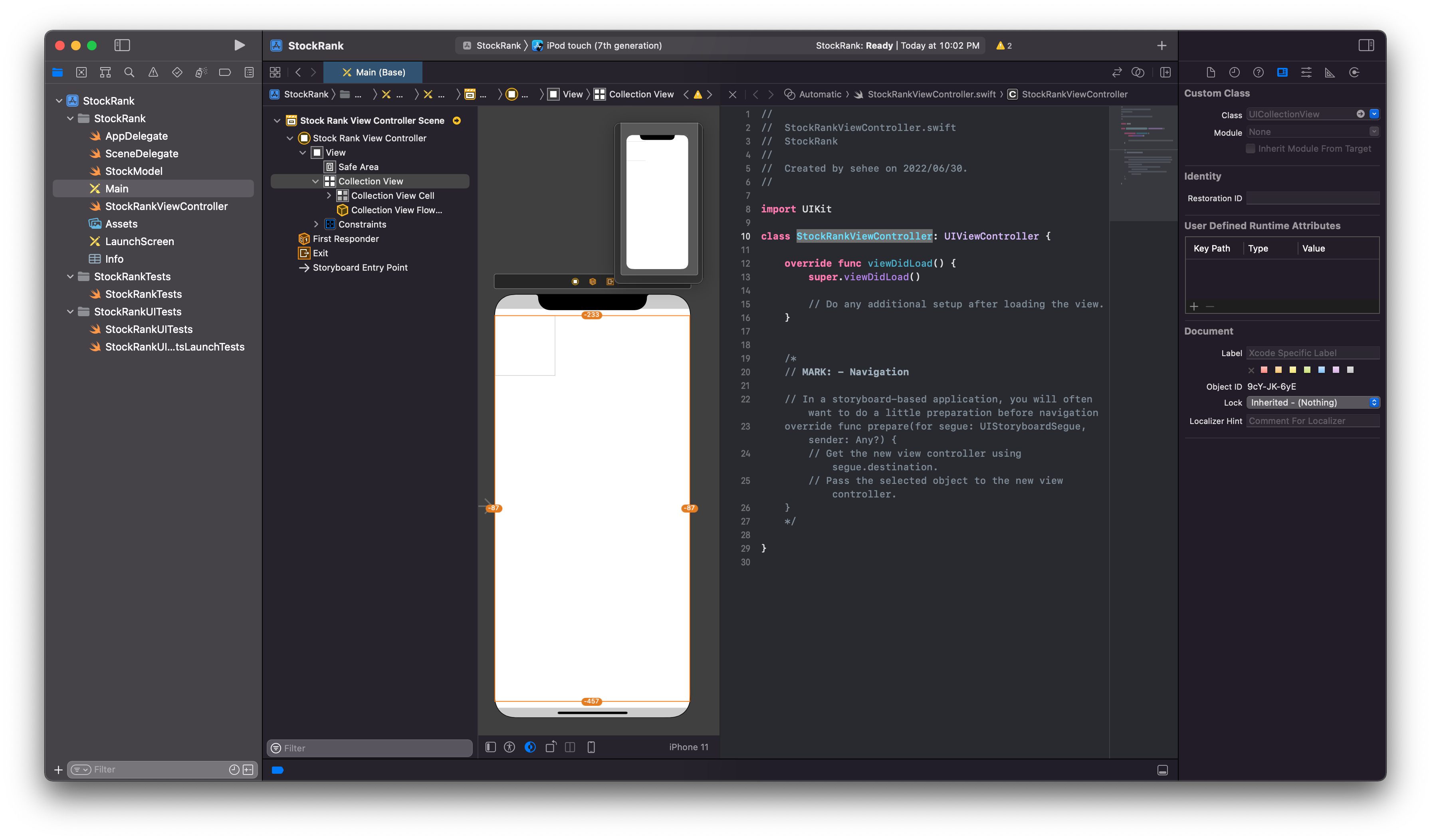Click the Run (play) button

239,46
